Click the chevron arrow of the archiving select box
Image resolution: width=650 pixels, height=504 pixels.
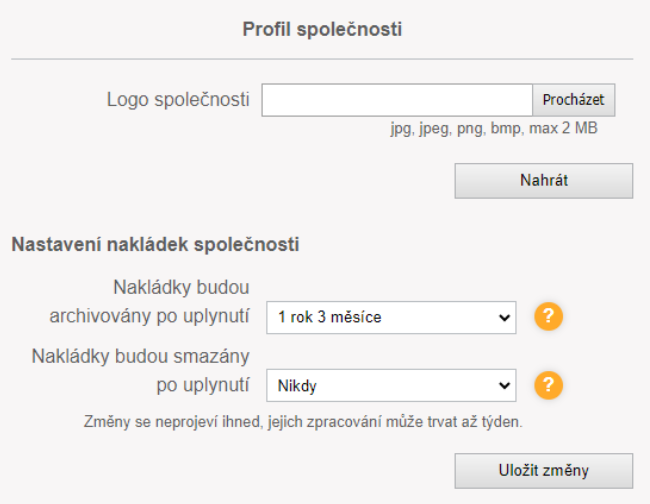tap(502, 318)
